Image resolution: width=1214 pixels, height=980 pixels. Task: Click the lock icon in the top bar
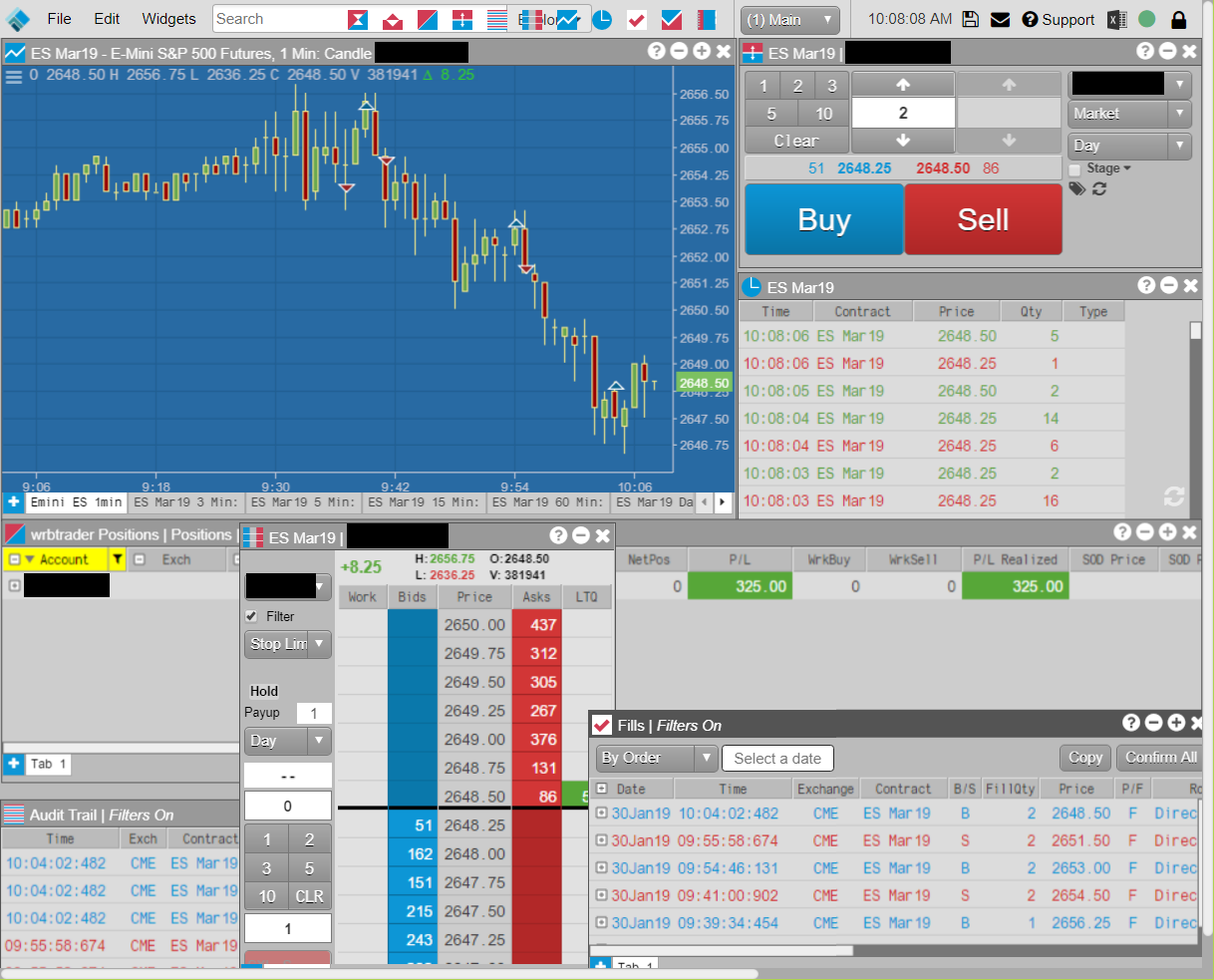tap(1179, 19)
